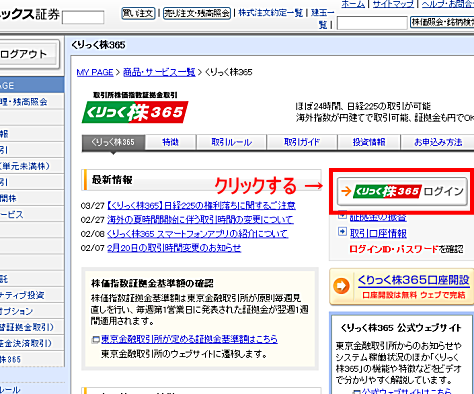Open 02/07 取引時間変更のお知らせ link

(x=174, y=248)
